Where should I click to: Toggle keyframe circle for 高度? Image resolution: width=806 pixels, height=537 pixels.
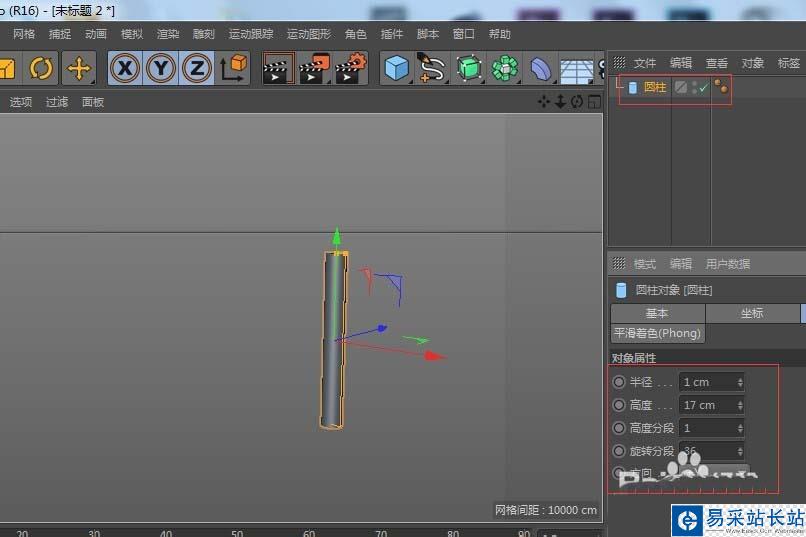619,405
